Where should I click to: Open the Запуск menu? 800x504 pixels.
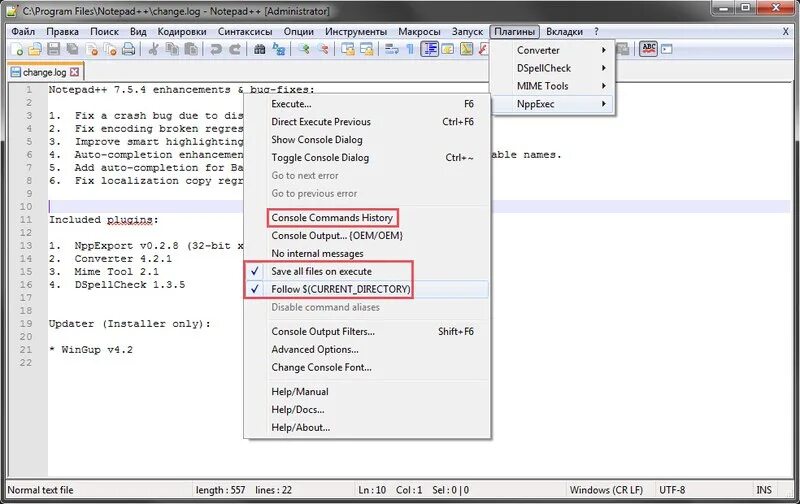tap(467, 32)
